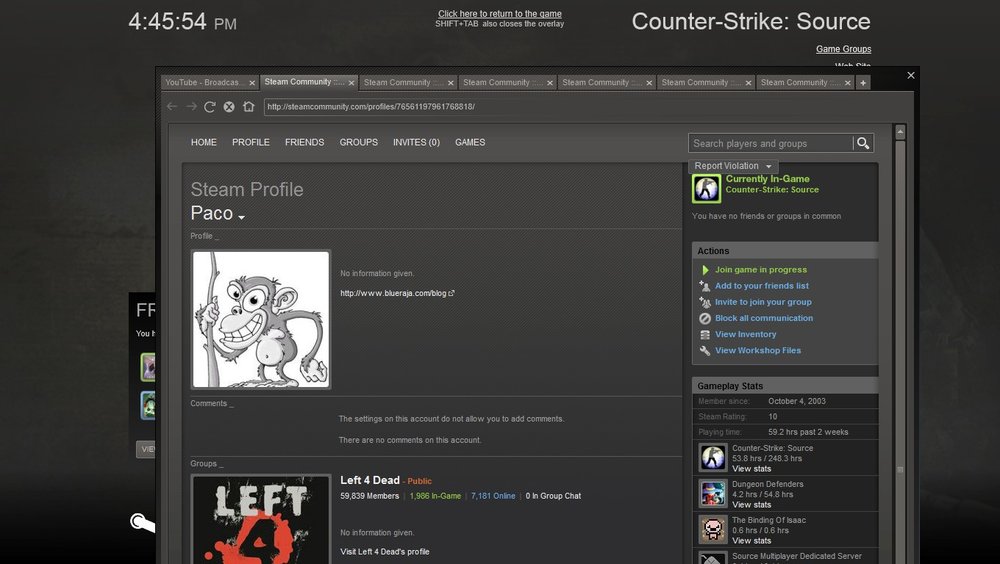Click the external-link icon beside blueraja.com

pyautogui.click(x=452, y=293)
